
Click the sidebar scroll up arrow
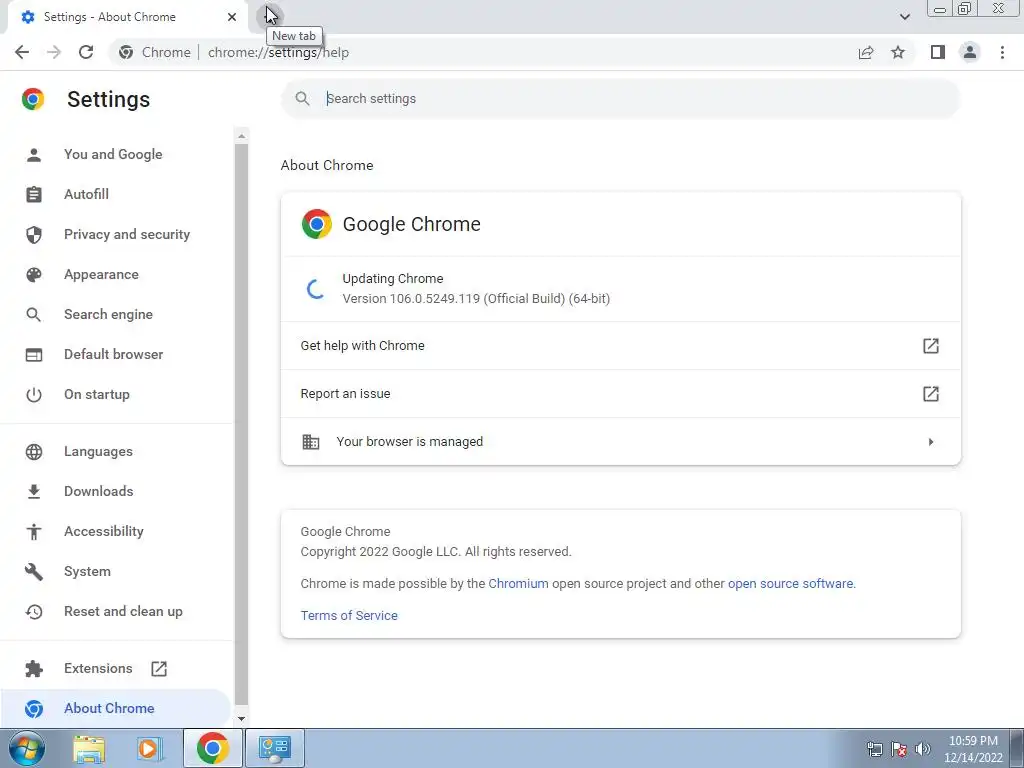242,136
